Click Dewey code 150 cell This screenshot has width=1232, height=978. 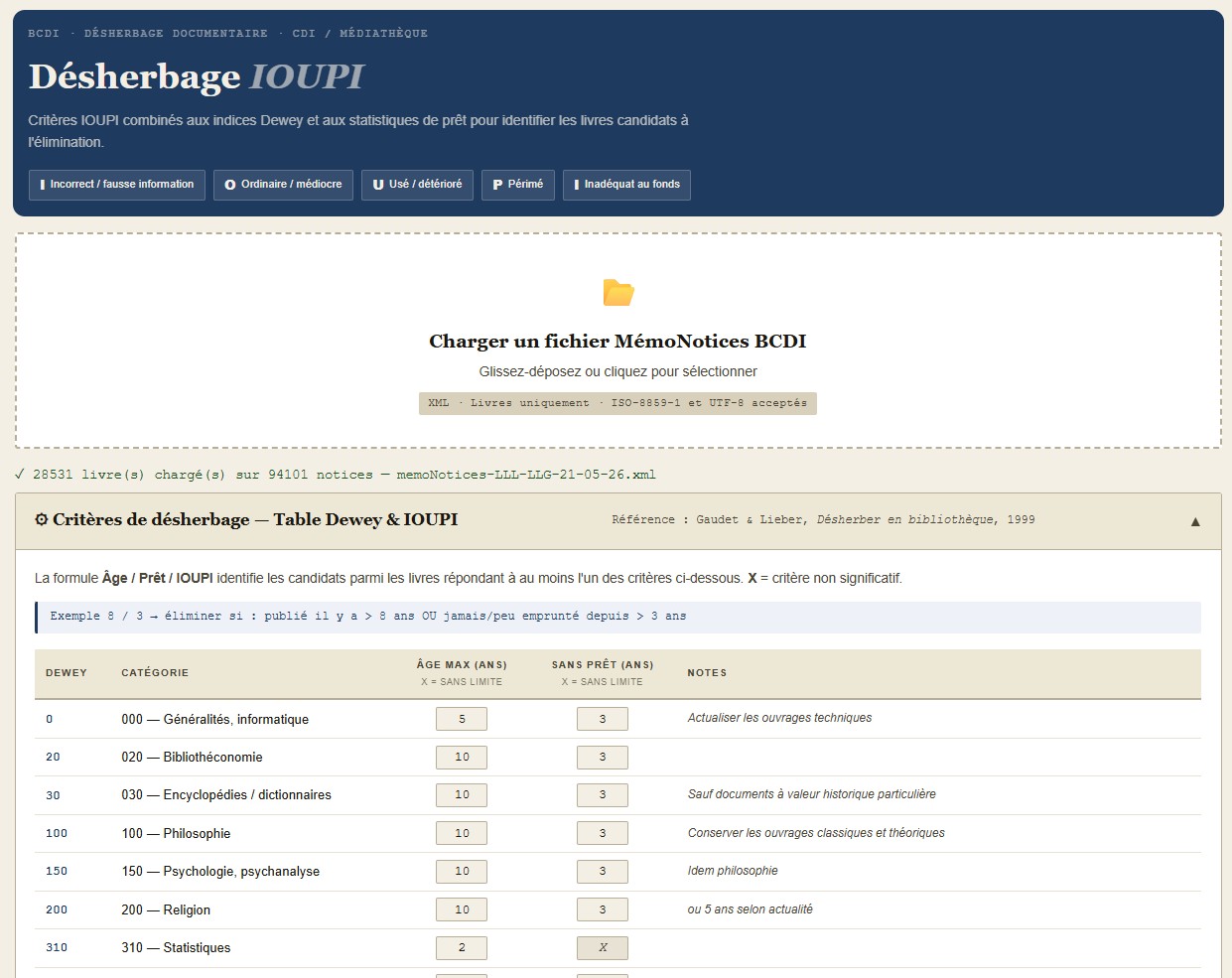[x=57, y=872]
